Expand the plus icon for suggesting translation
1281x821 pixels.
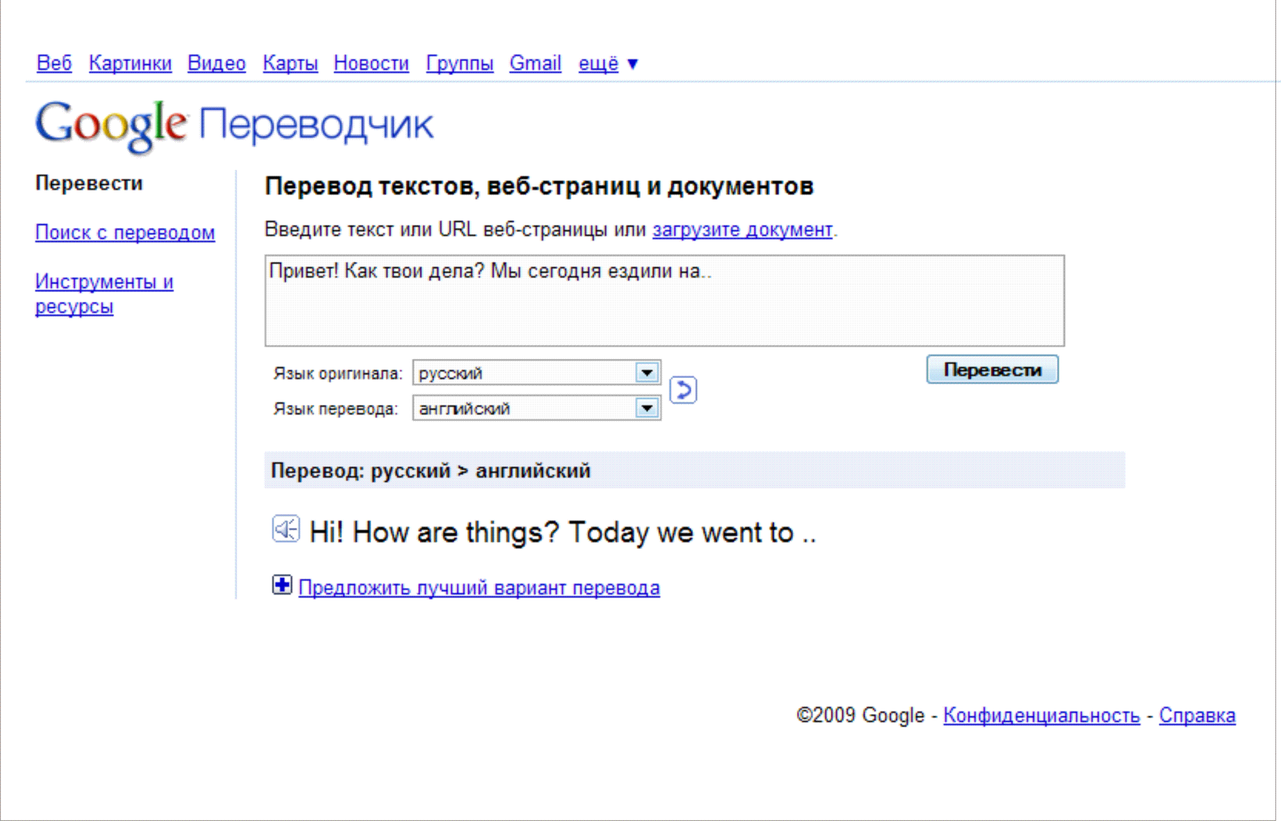282,585
